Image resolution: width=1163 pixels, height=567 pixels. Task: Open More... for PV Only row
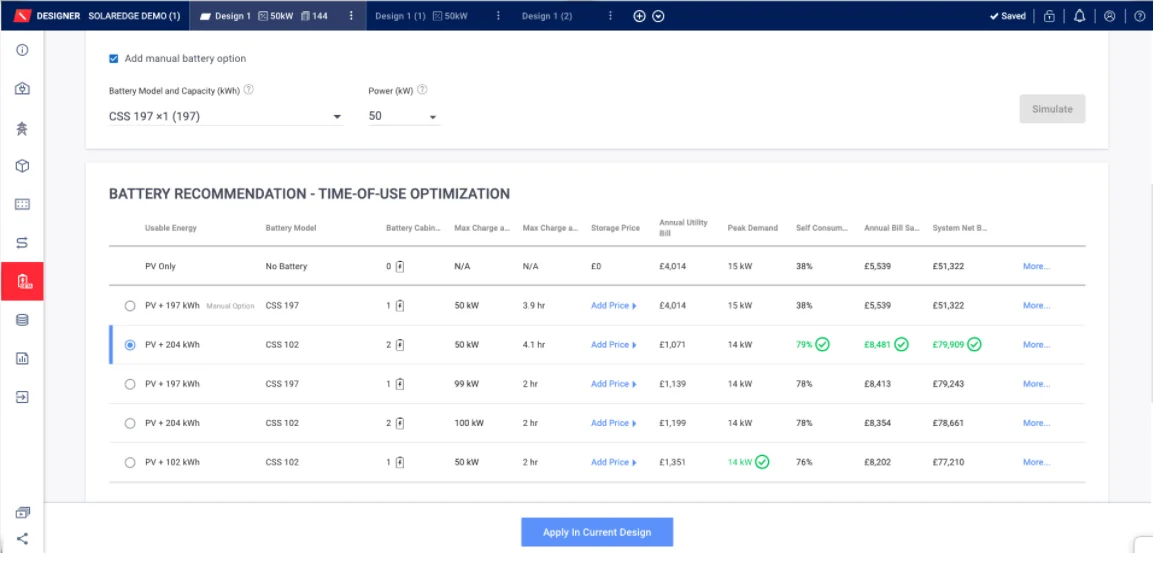[x=1036, y=266]
